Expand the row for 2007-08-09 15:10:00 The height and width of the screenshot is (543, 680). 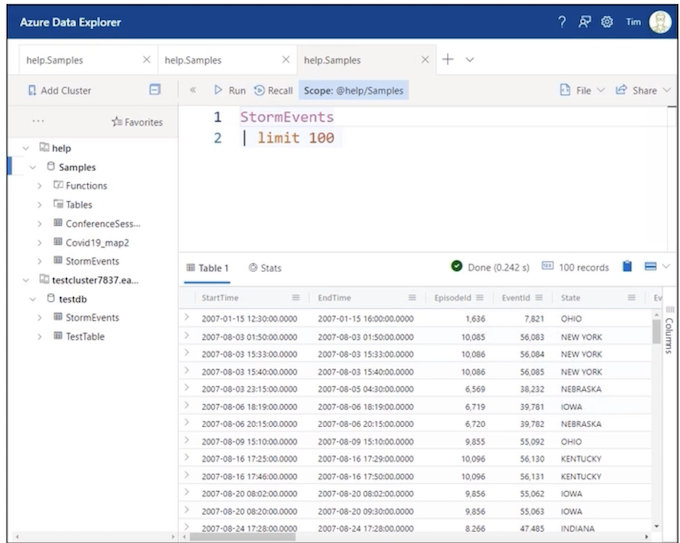tap(187, 440)
